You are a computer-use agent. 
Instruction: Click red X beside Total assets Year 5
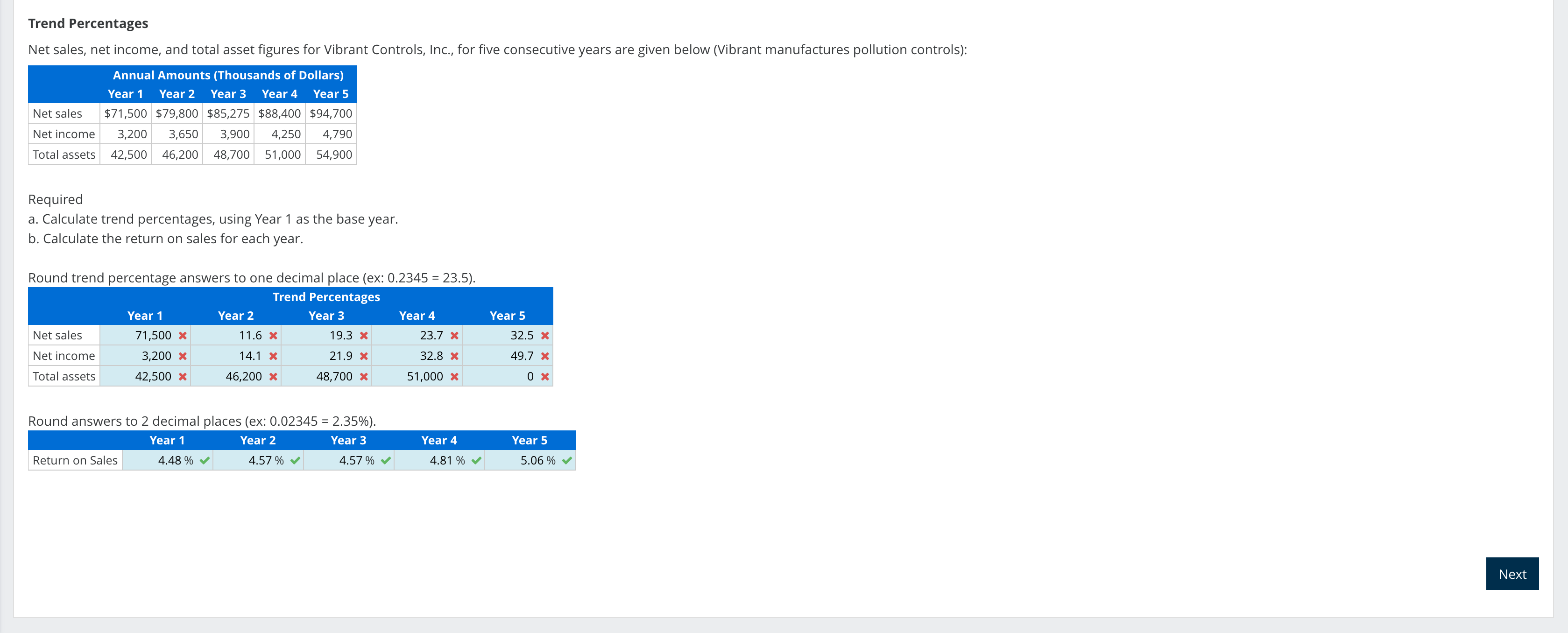pyautogui.click(x=545, y=377)
